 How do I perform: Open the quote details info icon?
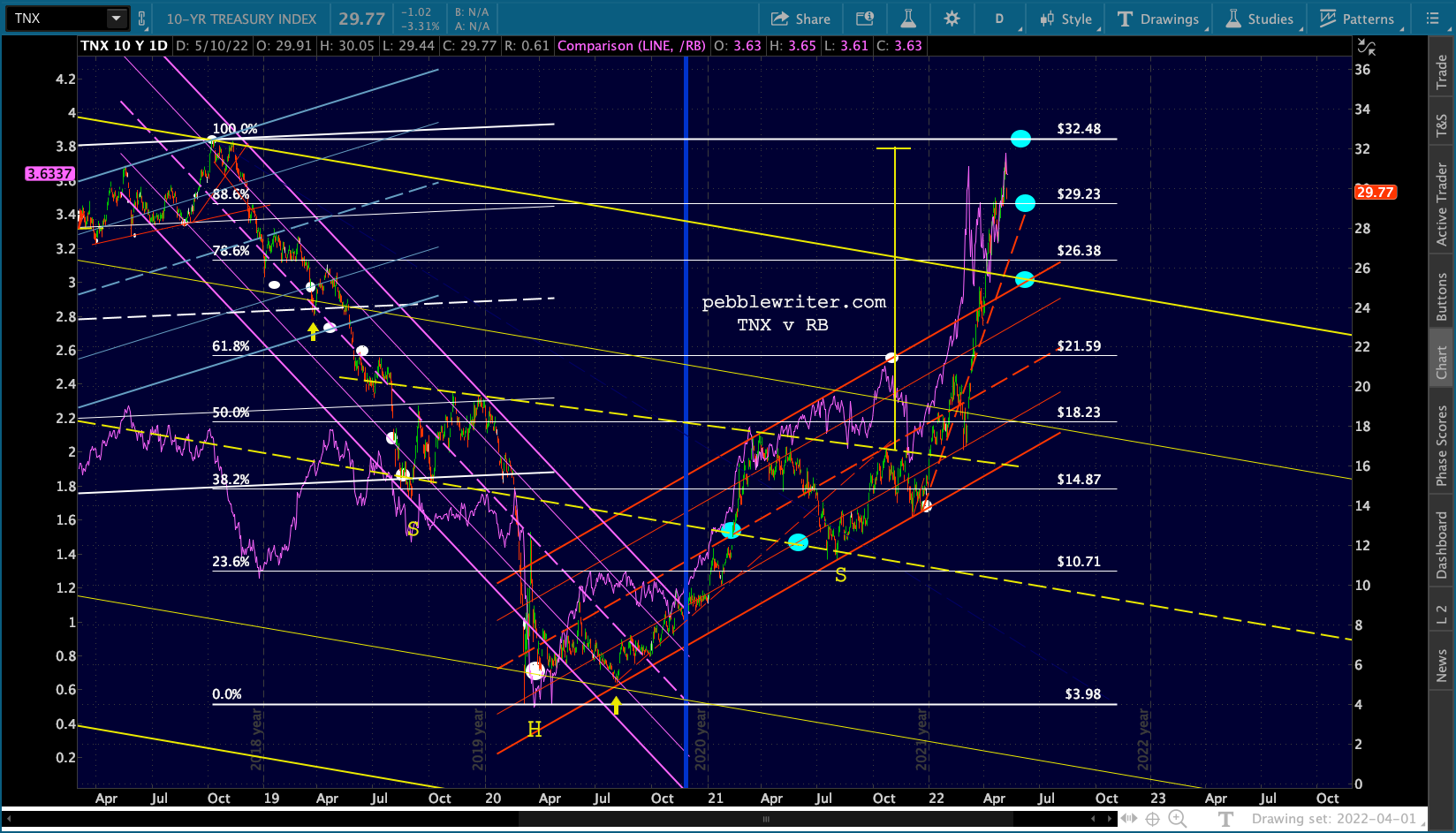point(865,19)
